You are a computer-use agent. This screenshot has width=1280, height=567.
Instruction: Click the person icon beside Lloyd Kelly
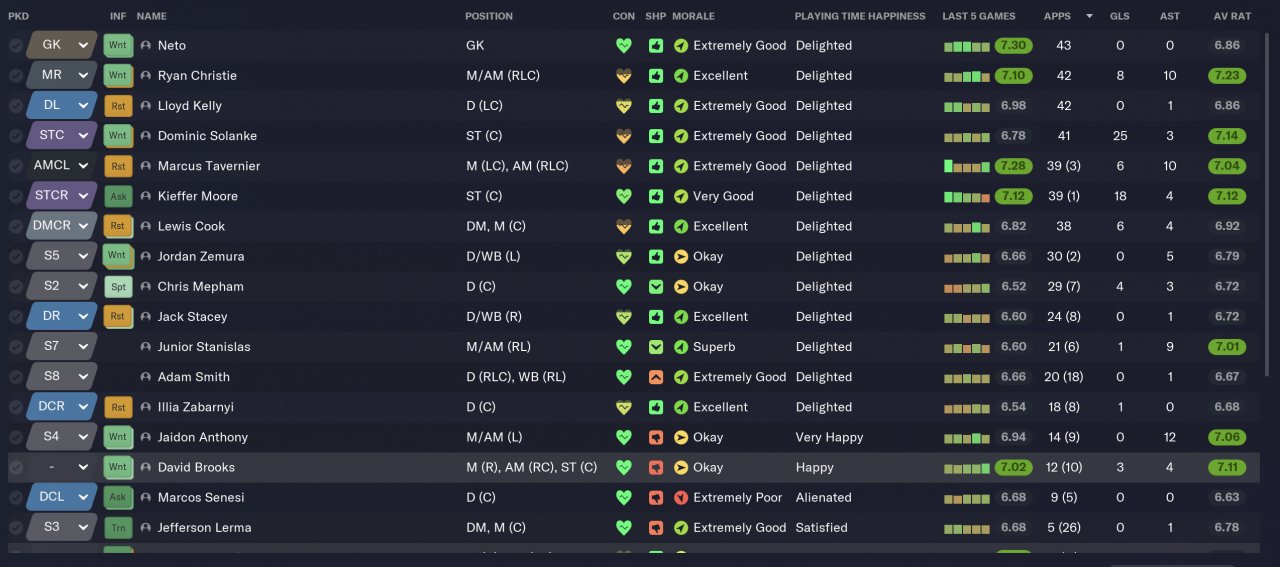click(x=146, y=106)
